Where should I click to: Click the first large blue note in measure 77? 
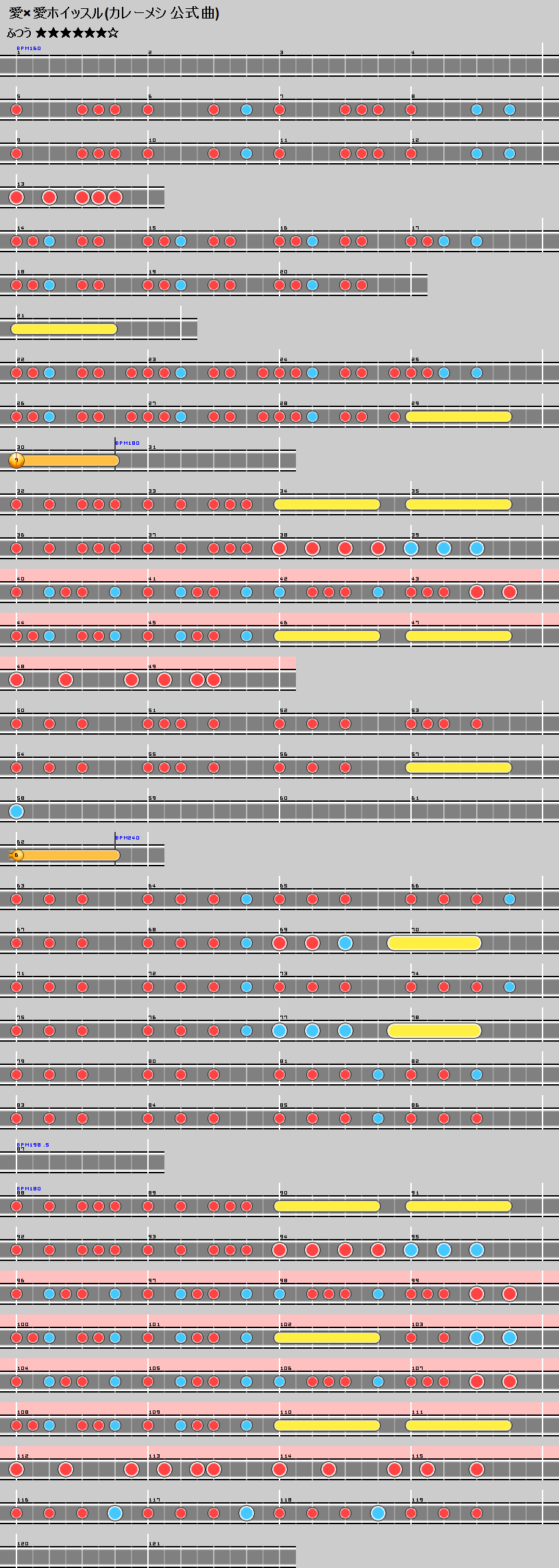279,1031
